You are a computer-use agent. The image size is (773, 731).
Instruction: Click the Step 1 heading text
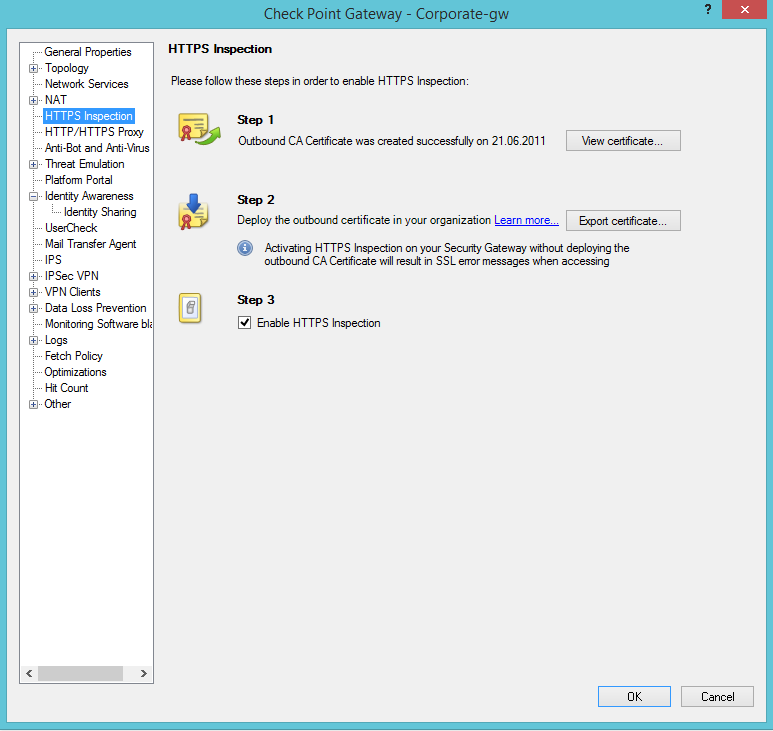click(255, 120)
